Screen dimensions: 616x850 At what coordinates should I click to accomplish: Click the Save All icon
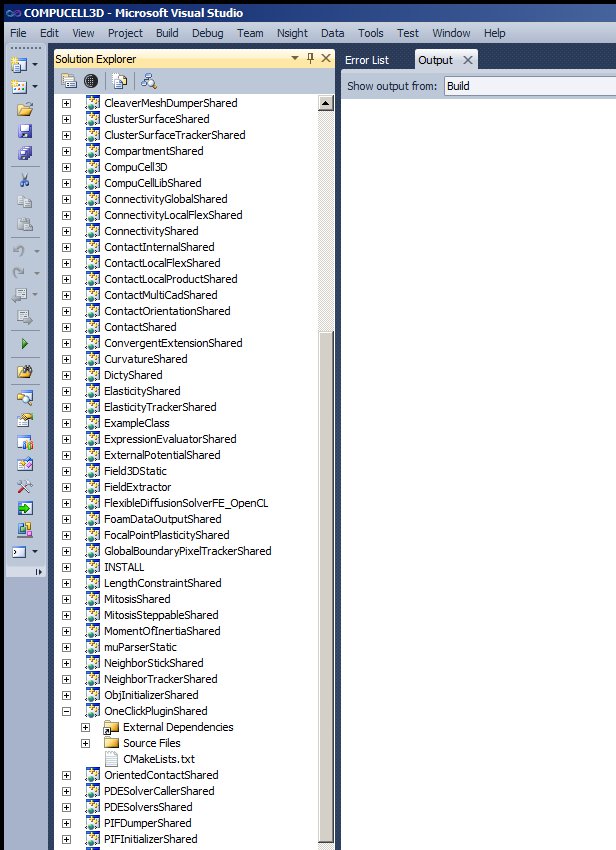pos(25,154)
